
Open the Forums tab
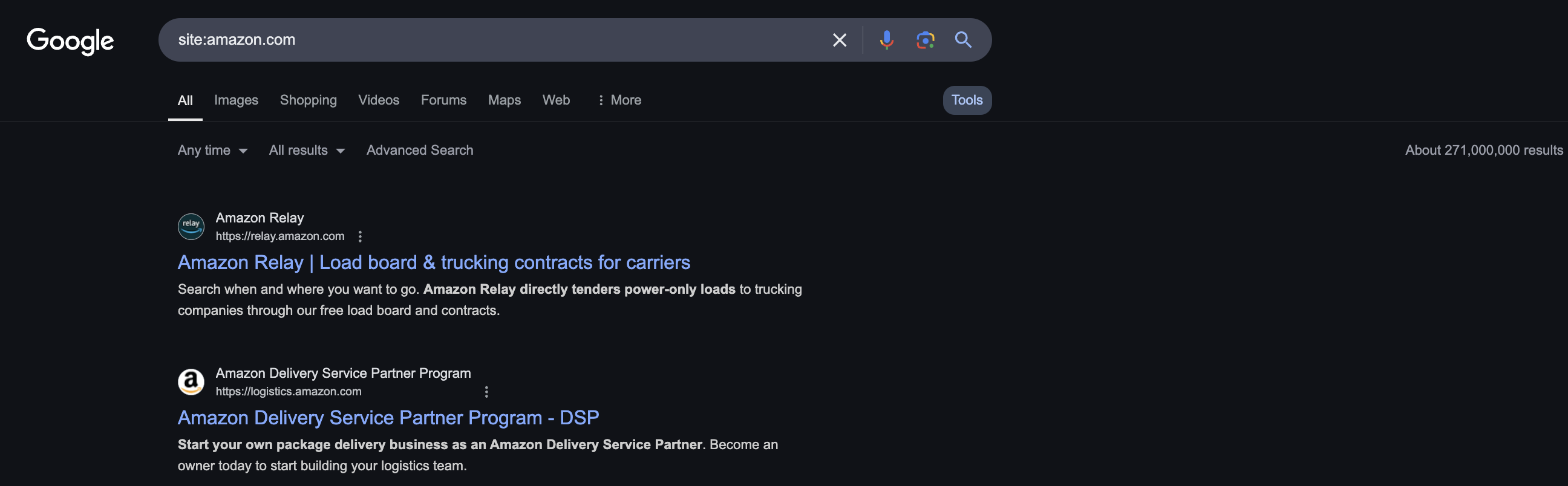tap(444, 100)
